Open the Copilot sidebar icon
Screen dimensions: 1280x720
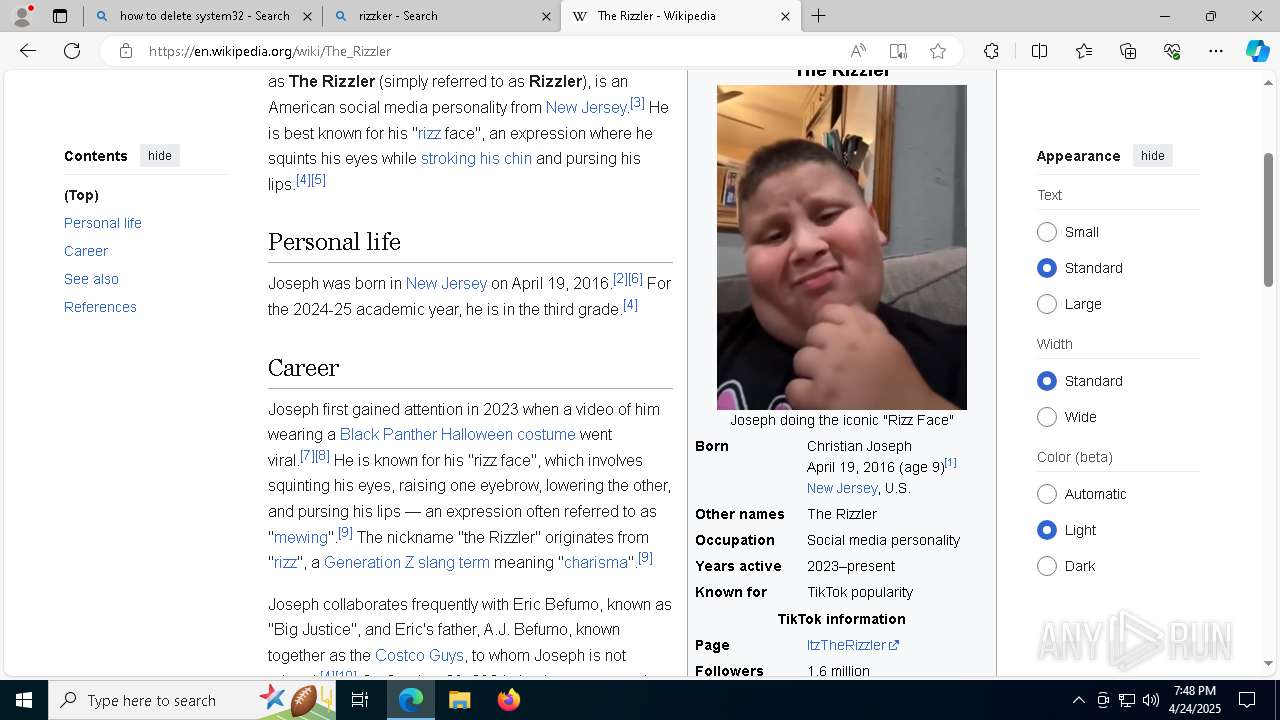click(1257, 51)
